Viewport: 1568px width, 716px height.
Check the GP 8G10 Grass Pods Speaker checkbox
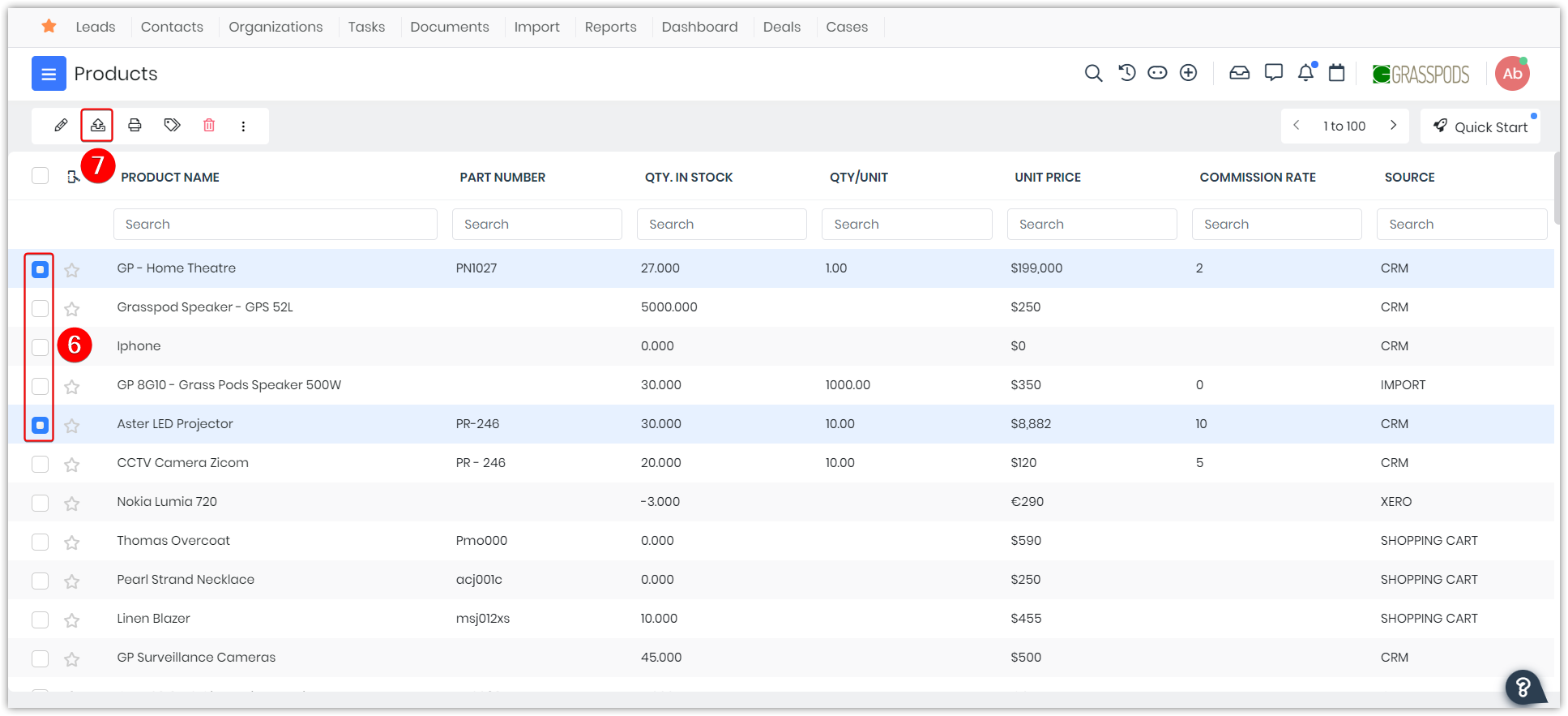pyautogui.click(x=40, y=386)
